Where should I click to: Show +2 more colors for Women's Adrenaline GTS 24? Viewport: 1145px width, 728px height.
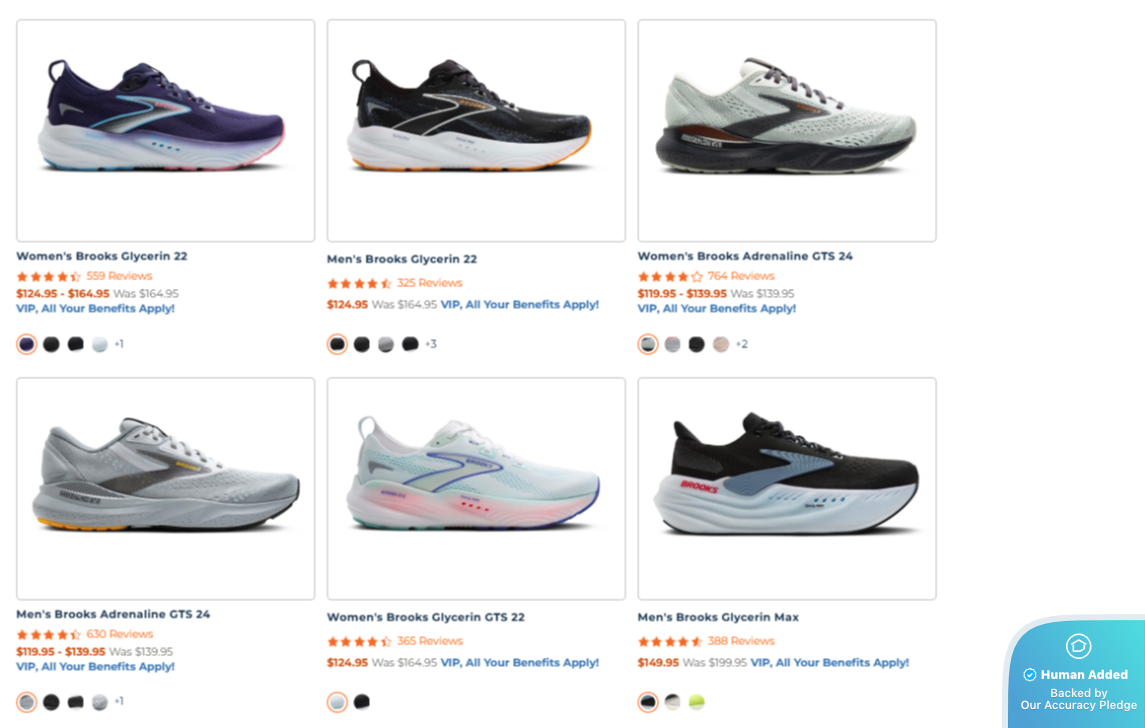point(742,344)
